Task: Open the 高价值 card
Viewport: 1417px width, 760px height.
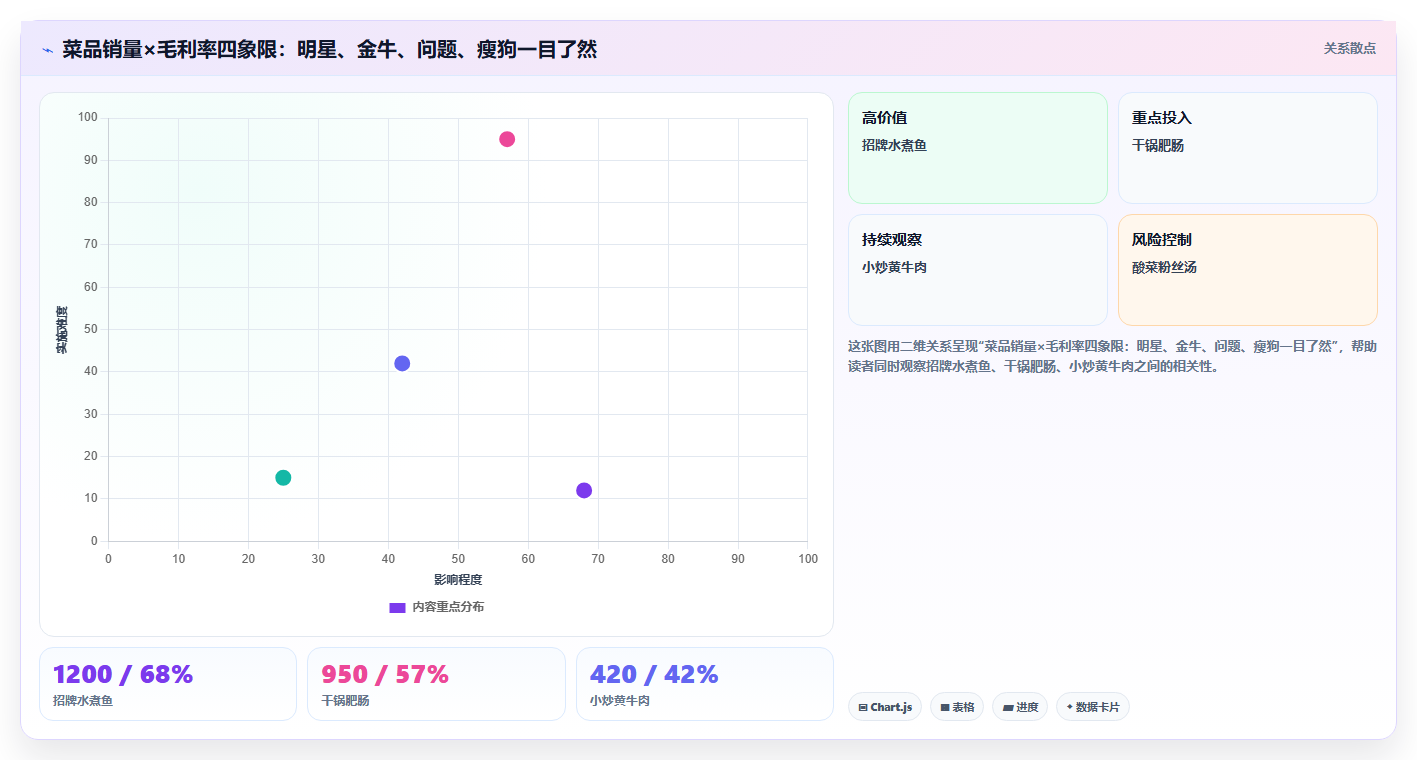Action: tap(978, 148)
